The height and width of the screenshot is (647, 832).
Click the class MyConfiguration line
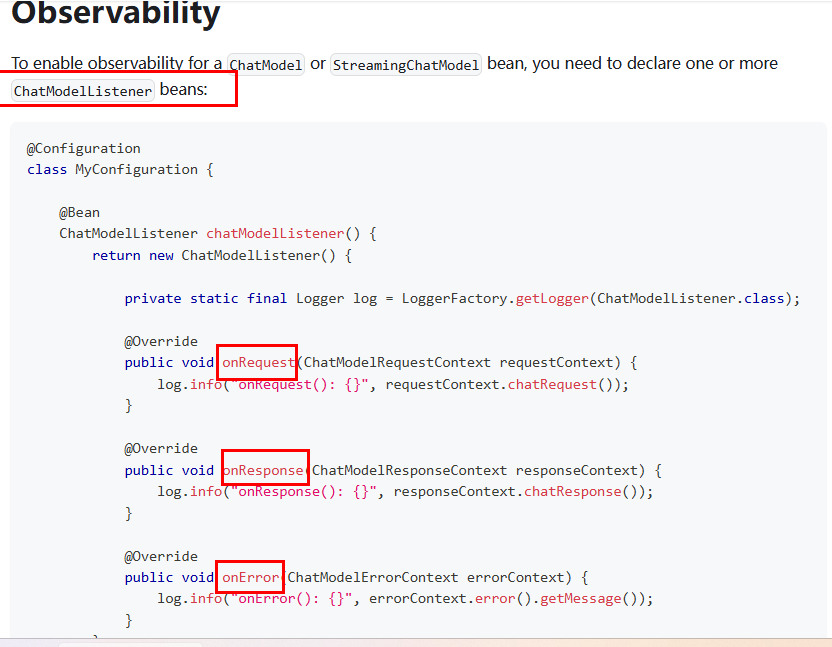[x=120, y=170]
